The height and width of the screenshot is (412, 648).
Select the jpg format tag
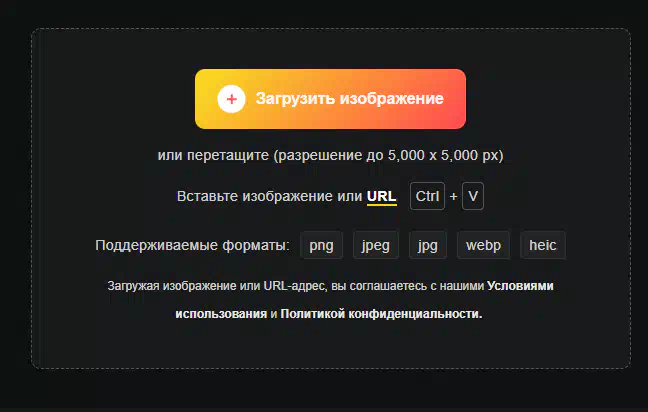(428, 245)
